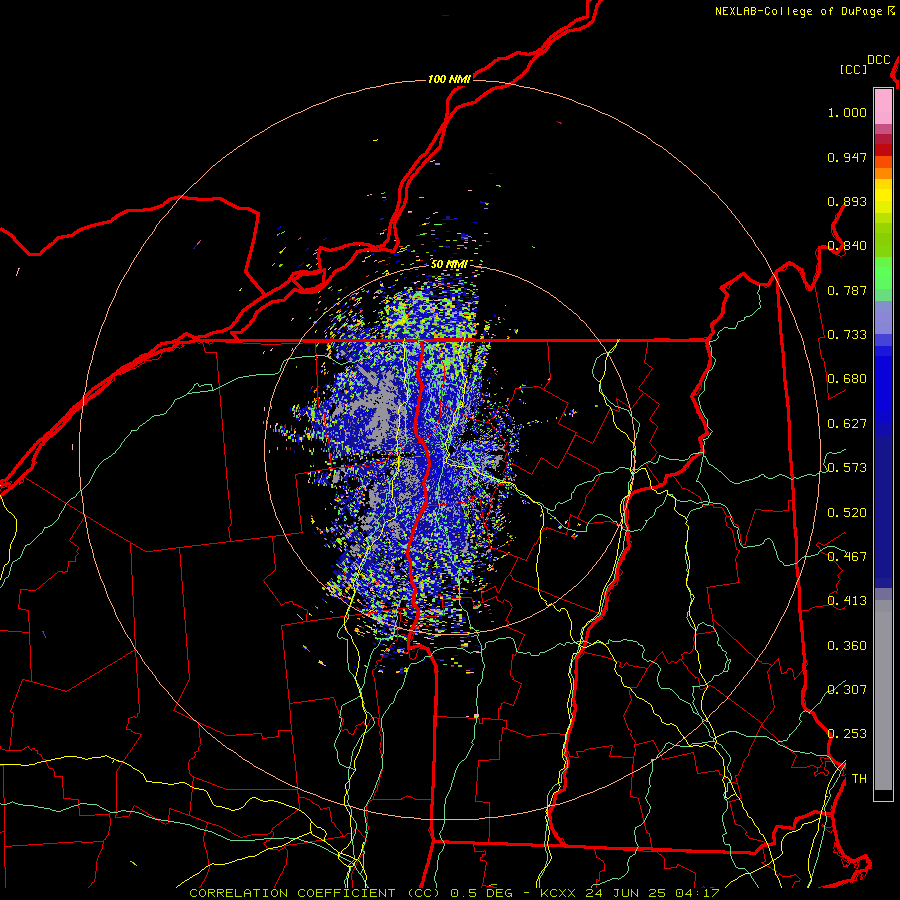This screenshot has height=900, width=900.
Task: Click the gray segment of the color bar
Action: point(883,695)
